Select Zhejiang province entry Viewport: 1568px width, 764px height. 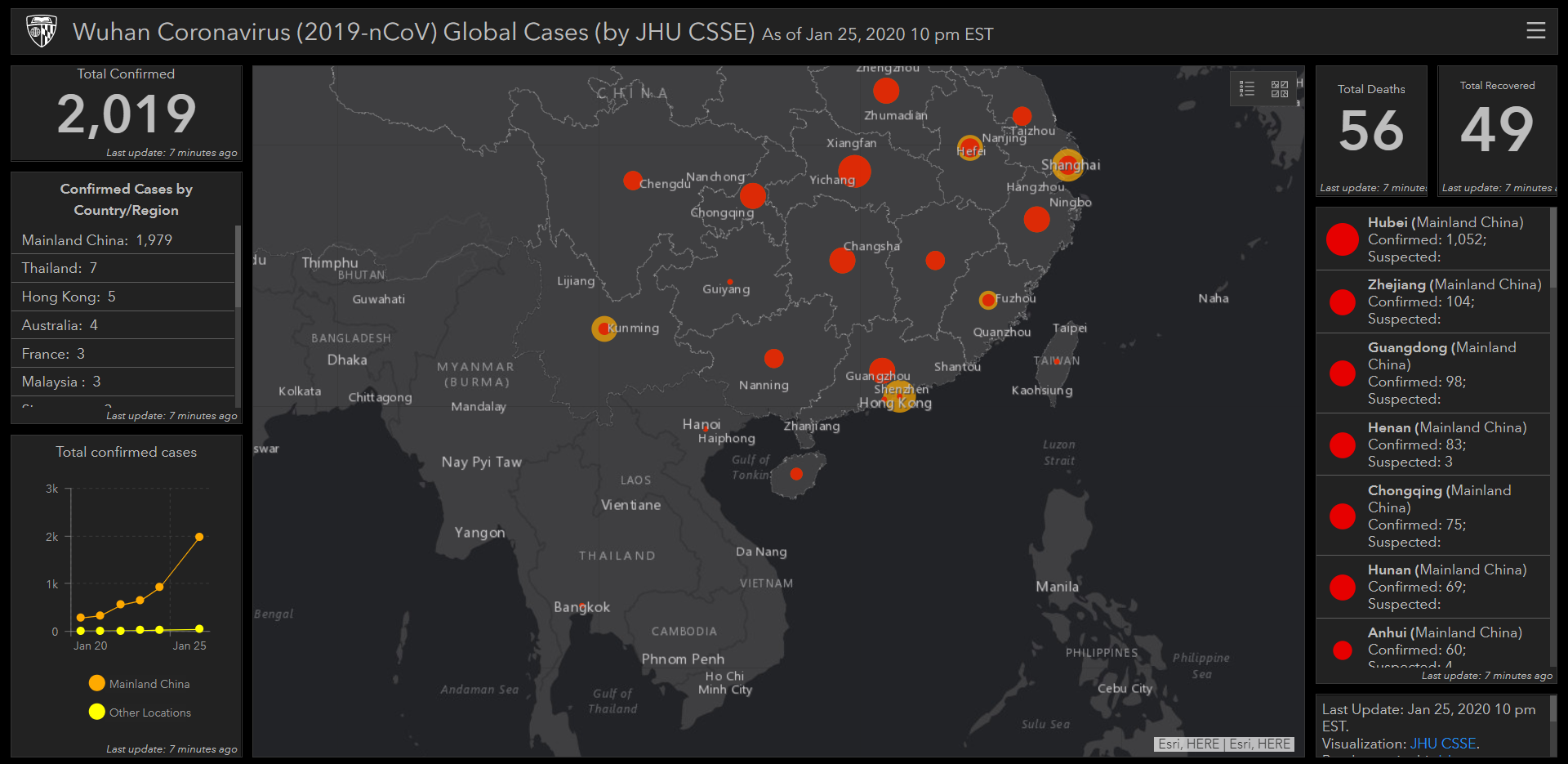(1432, 302)
